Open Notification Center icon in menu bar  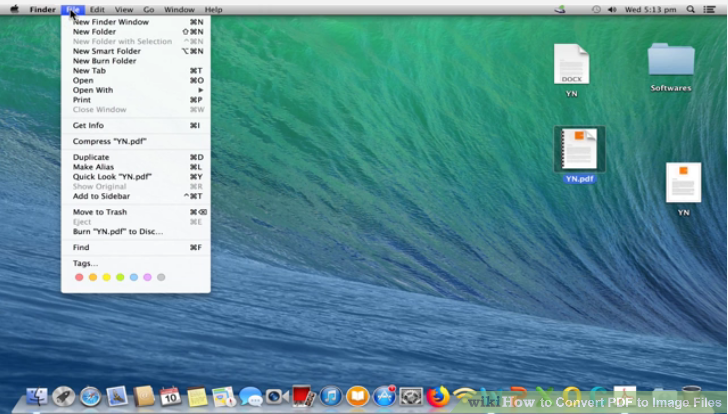pyautogui.click(x=714, y=9)
